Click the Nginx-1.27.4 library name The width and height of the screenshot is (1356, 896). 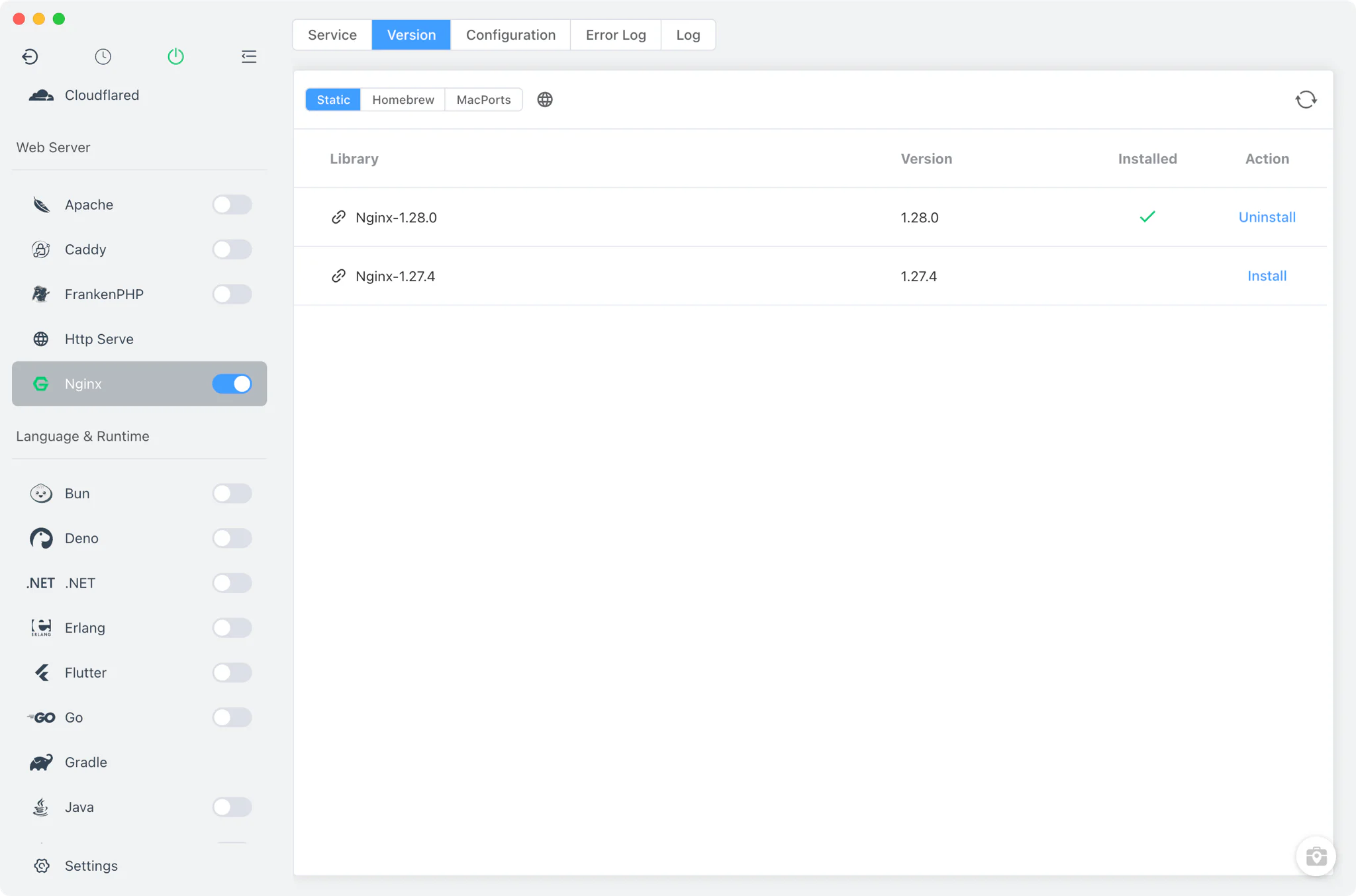pyautogui.click(x=395, y=277)
